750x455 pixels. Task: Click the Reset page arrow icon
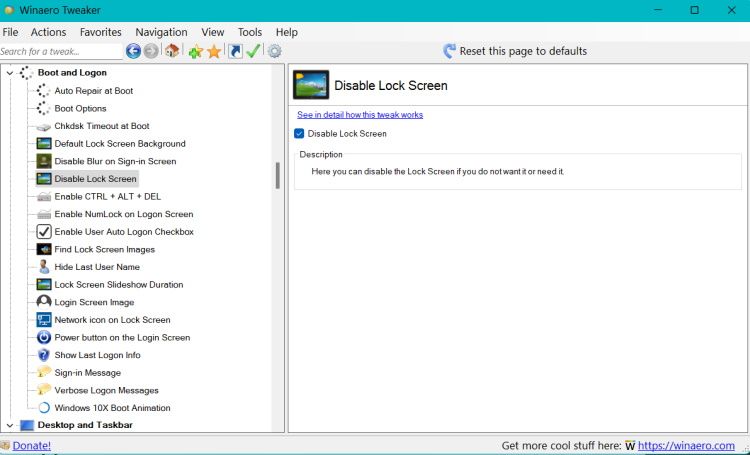click(449, 51)
